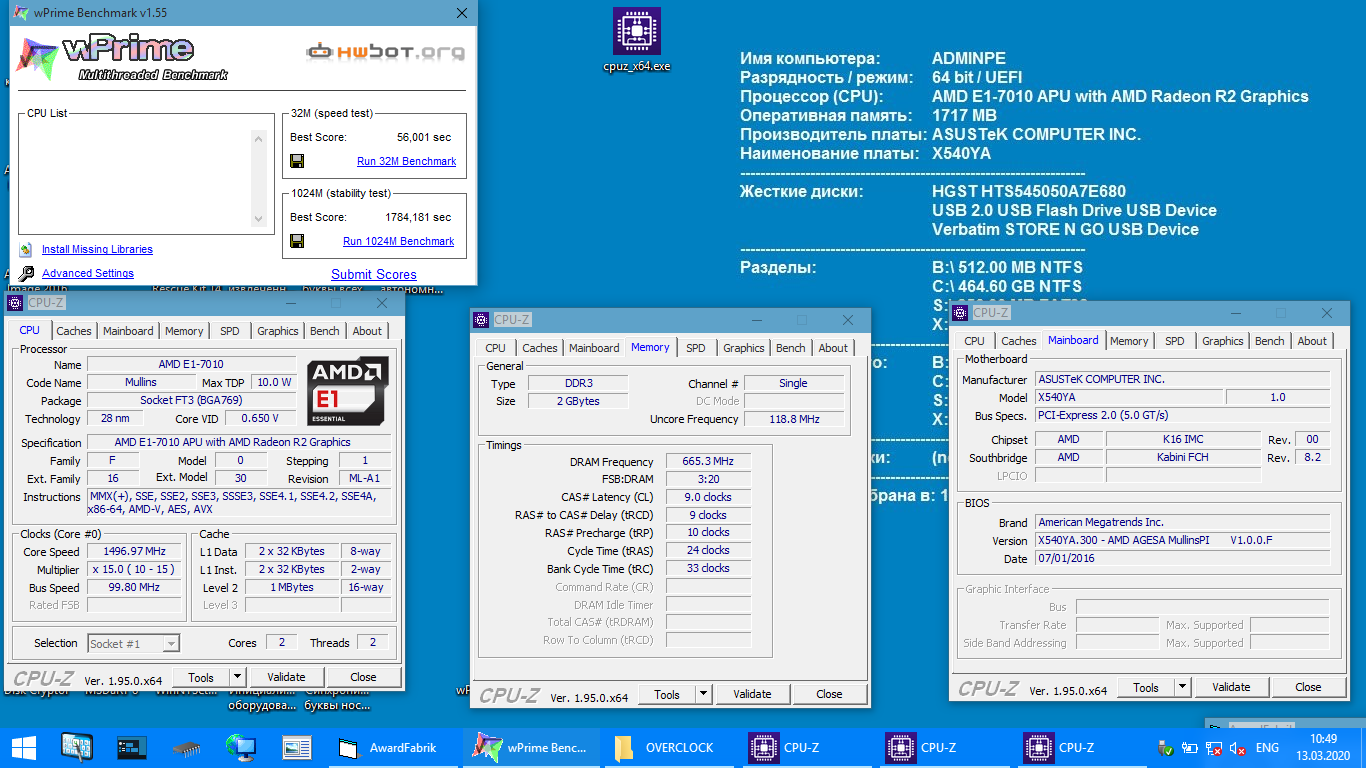Click the ENG language indicator
Screen dimensions: 1366x768
point(1267,747)
